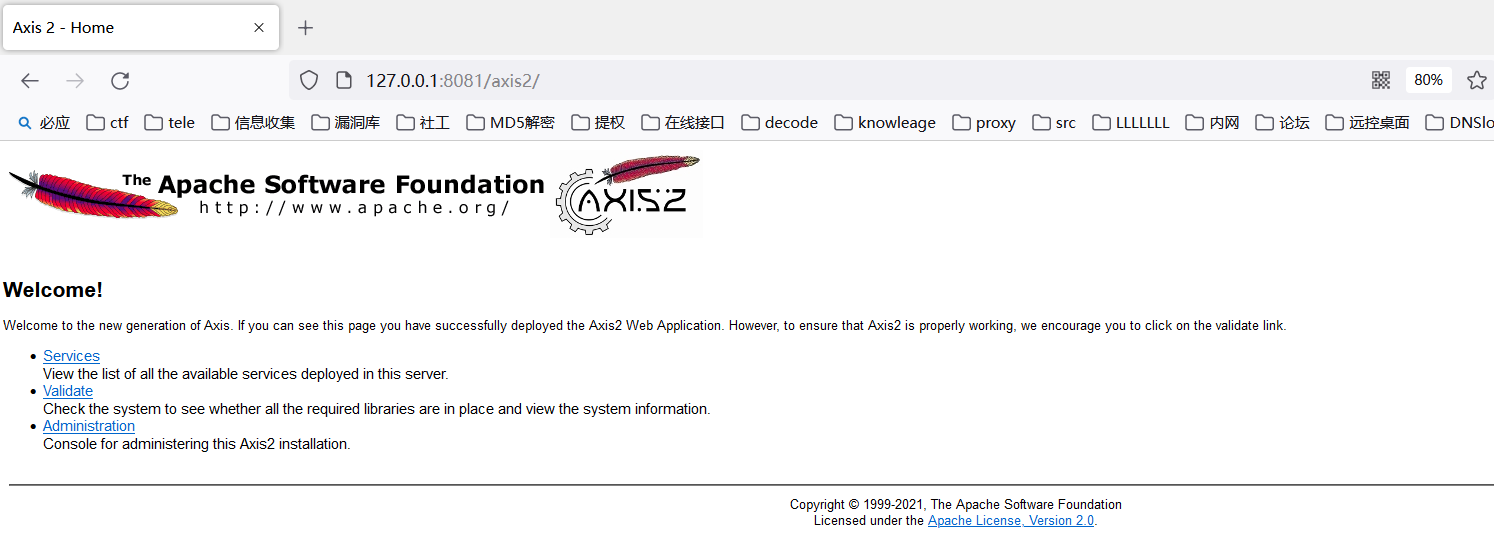1494x559 pixels.
Task: Open the proxy bookmarks folder
Action: click(984, 122)
